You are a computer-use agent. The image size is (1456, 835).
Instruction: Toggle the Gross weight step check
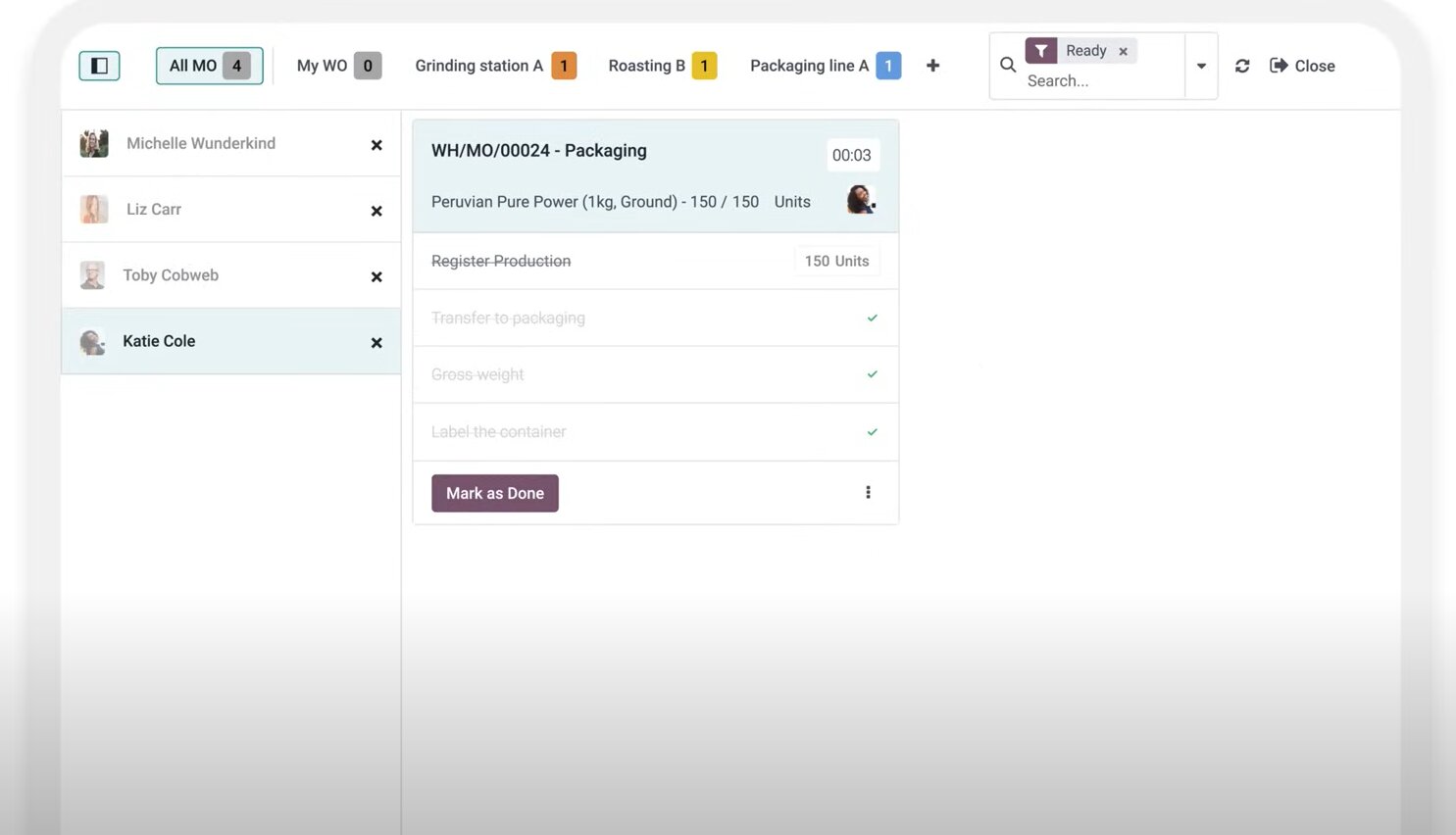pos(872,374)
